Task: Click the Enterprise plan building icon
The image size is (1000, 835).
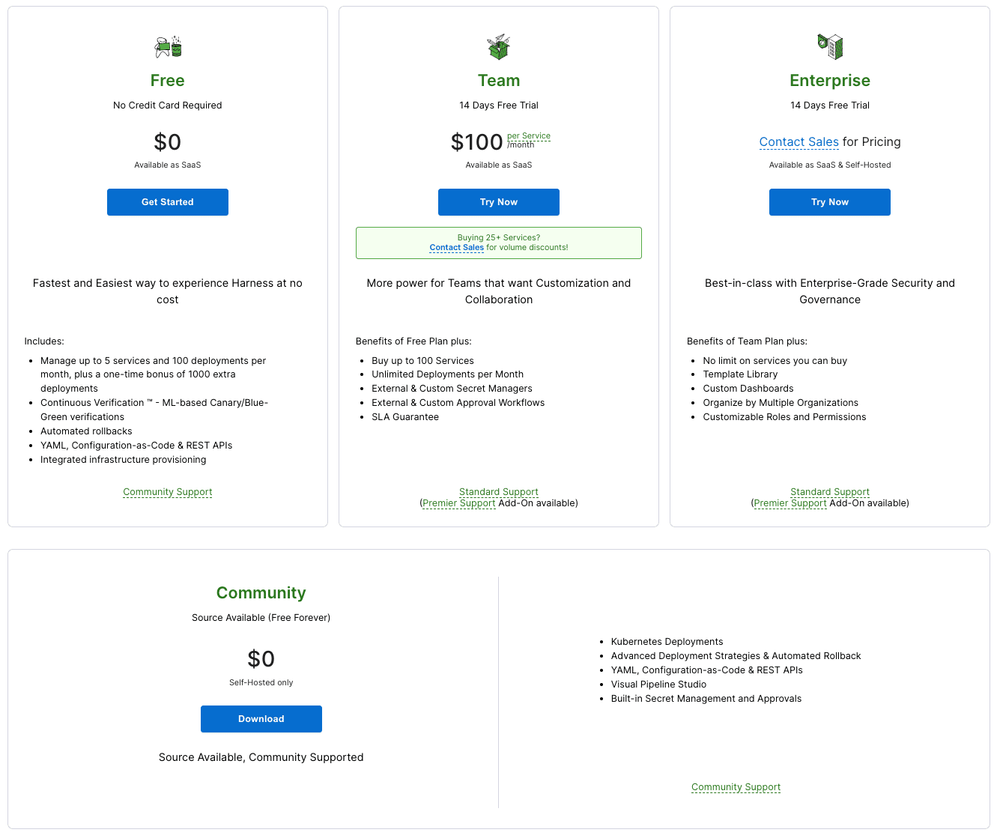Action: tap(830, 45)
